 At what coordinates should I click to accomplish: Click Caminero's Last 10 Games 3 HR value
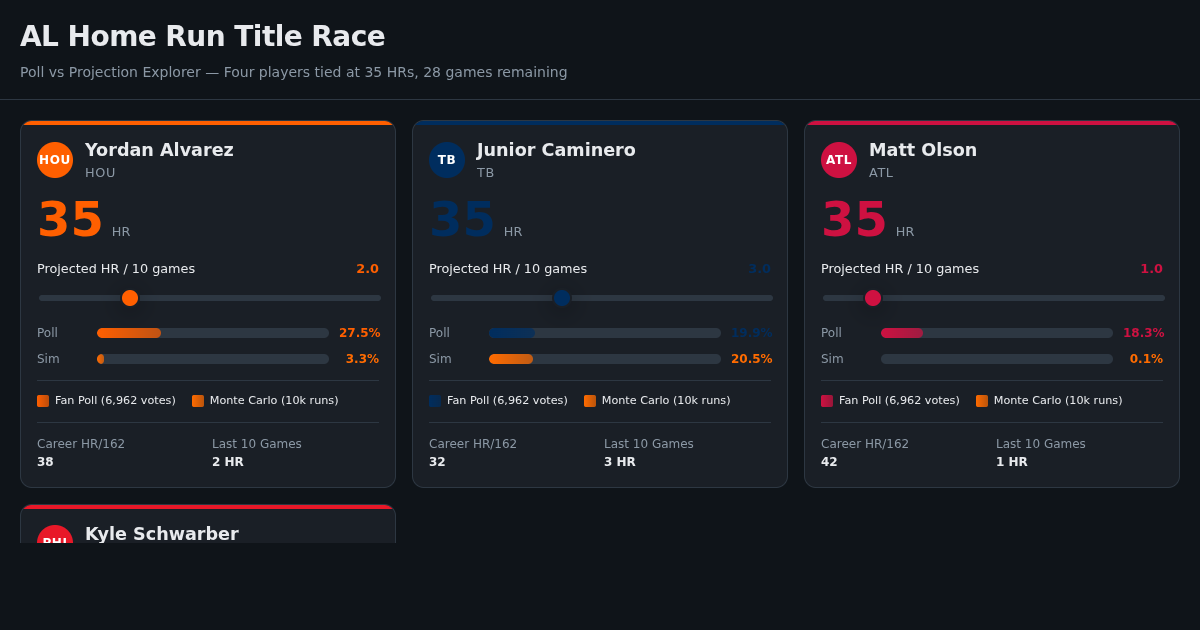click(620, 462)
